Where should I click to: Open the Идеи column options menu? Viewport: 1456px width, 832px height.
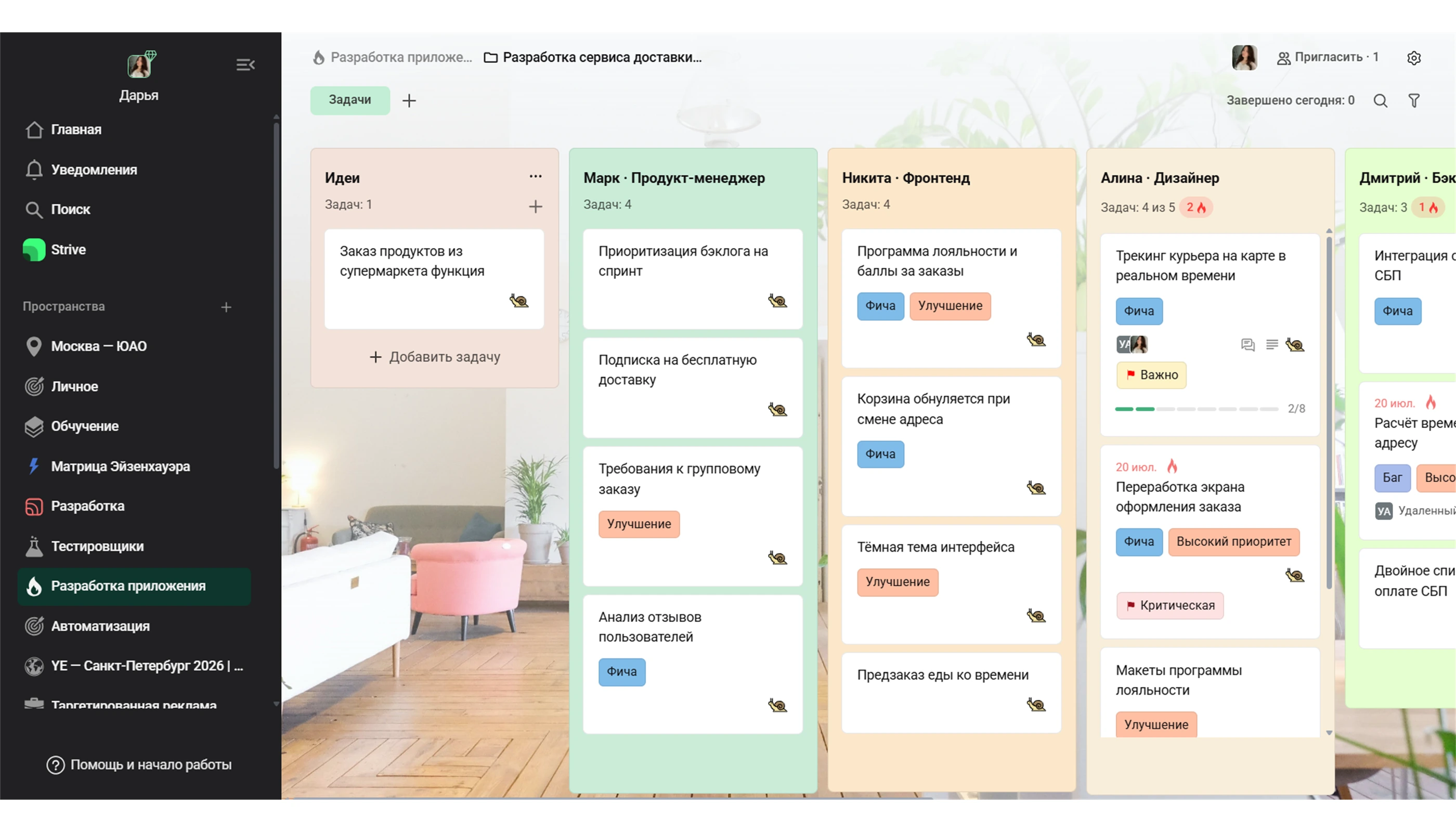(x=536, y=177)
